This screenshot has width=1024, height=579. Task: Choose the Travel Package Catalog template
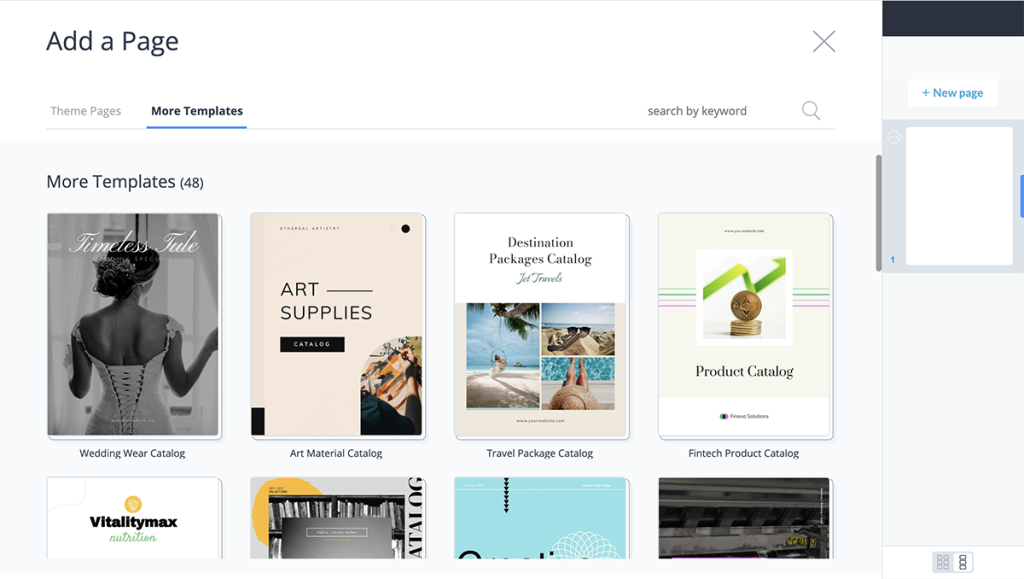pos(541,324)
